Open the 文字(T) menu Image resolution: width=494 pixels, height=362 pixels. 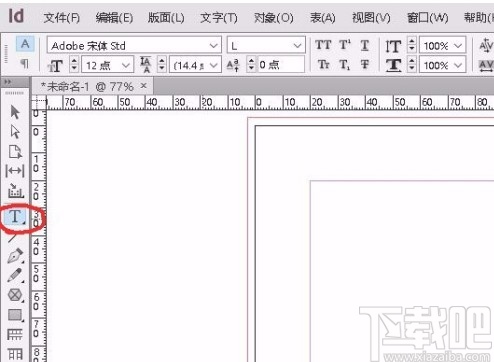pos(219,17)
